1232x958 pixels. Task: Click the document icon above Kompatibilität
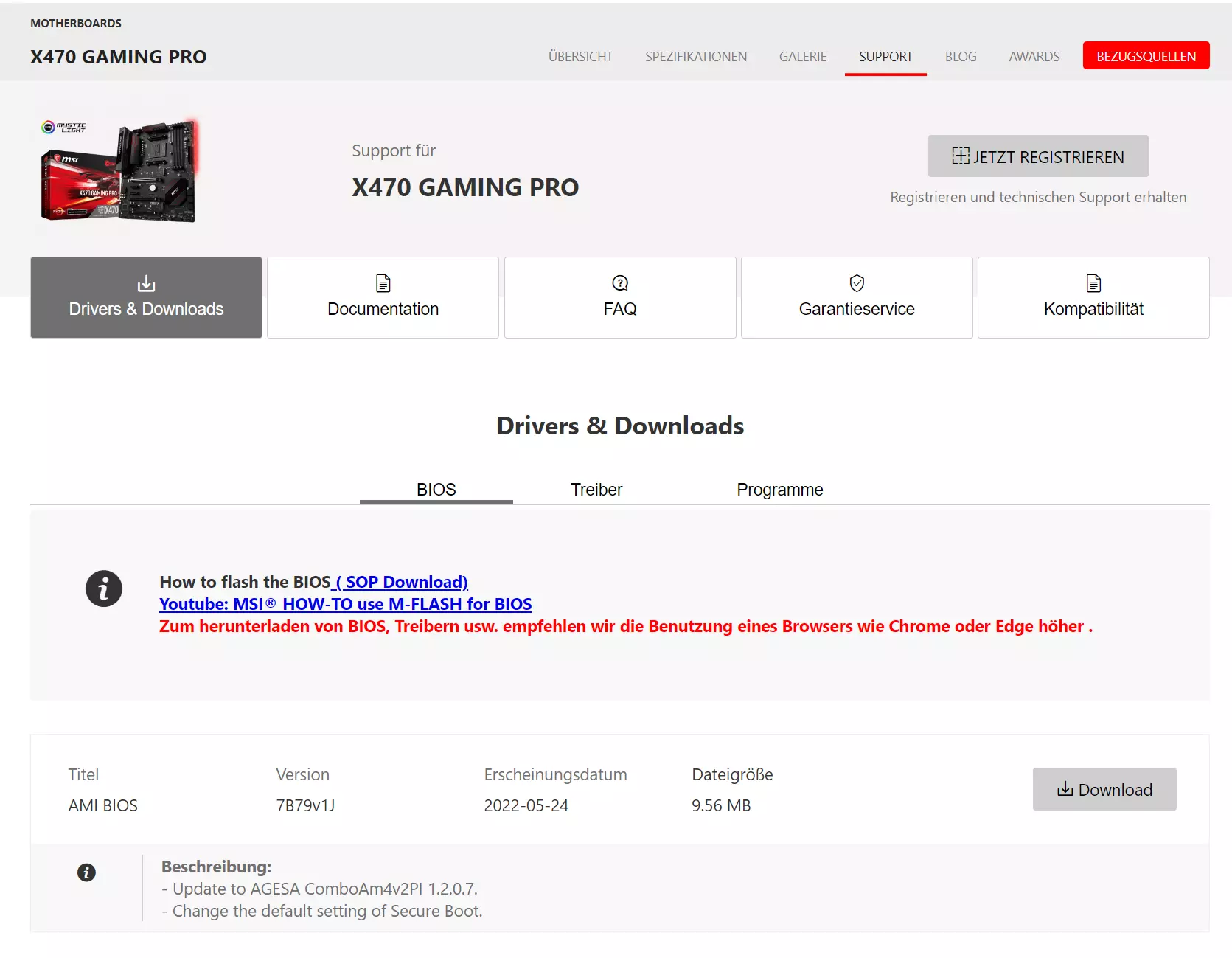[1093, 283]
